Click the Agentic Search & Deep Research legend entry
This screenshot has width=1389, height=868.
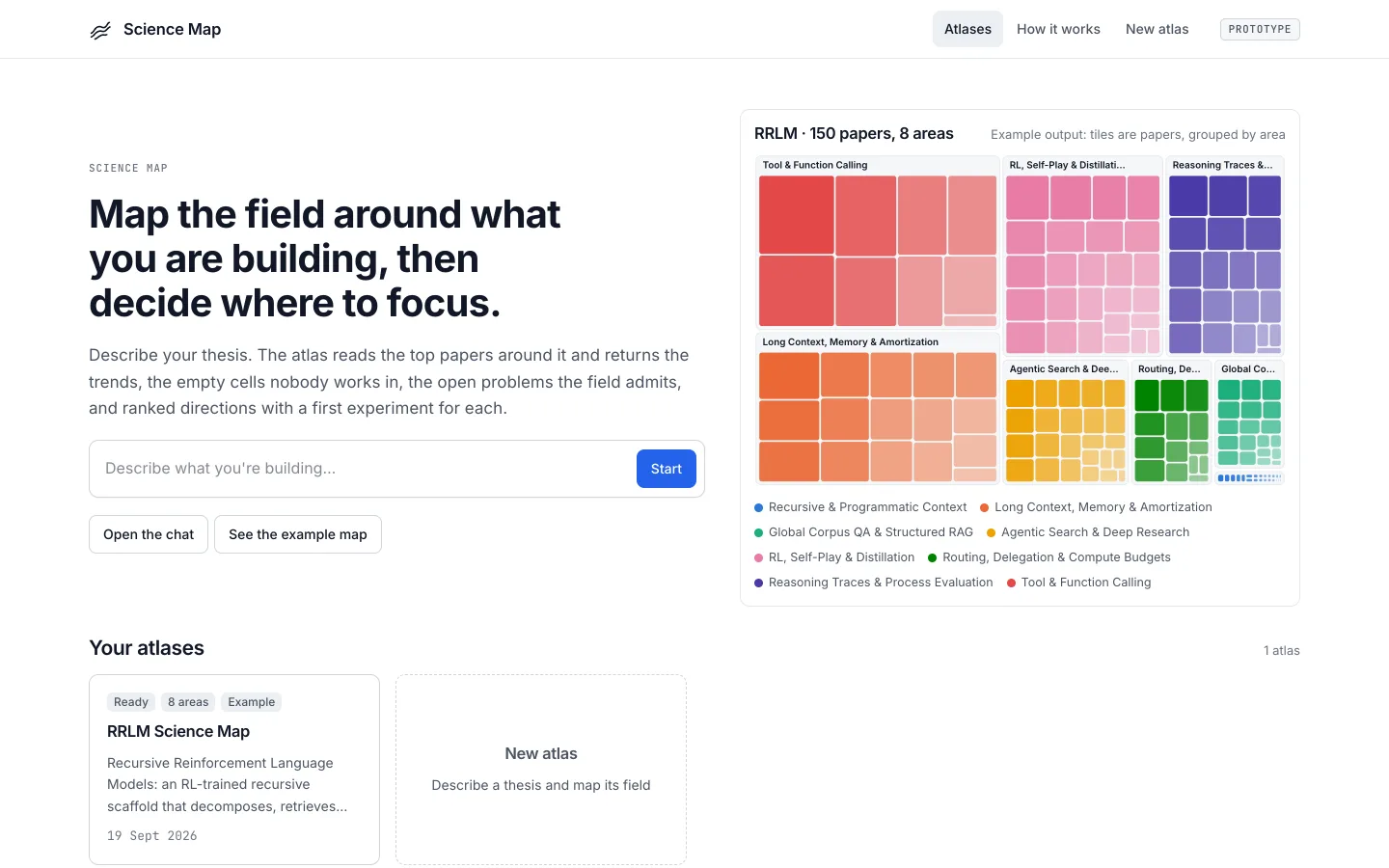click(1088, 532)
